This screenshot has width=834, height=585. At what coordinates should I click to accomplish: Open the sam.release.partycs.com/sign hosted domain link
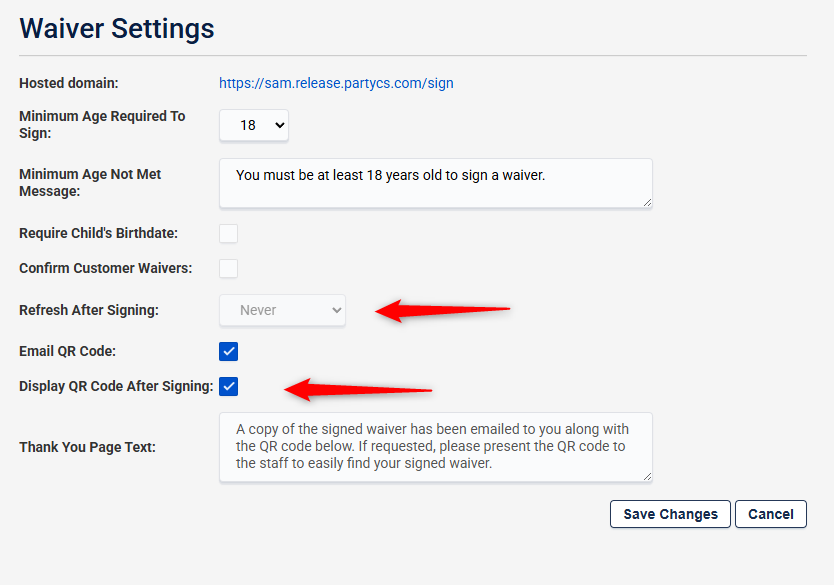(336, 83)
